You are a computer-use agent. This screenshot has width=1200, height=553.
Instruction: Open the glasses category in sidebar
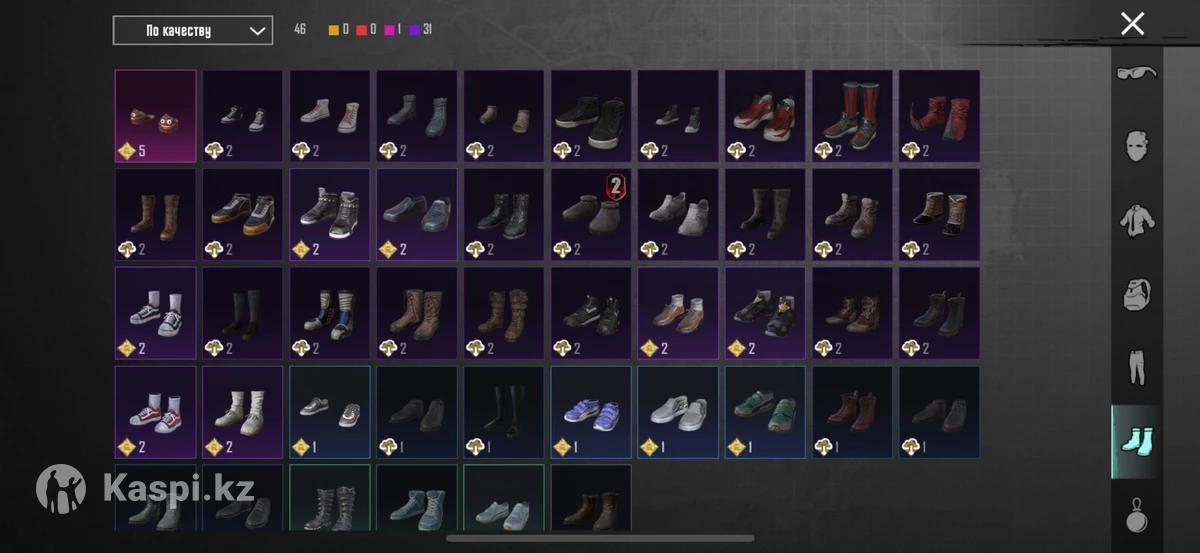1136,72
